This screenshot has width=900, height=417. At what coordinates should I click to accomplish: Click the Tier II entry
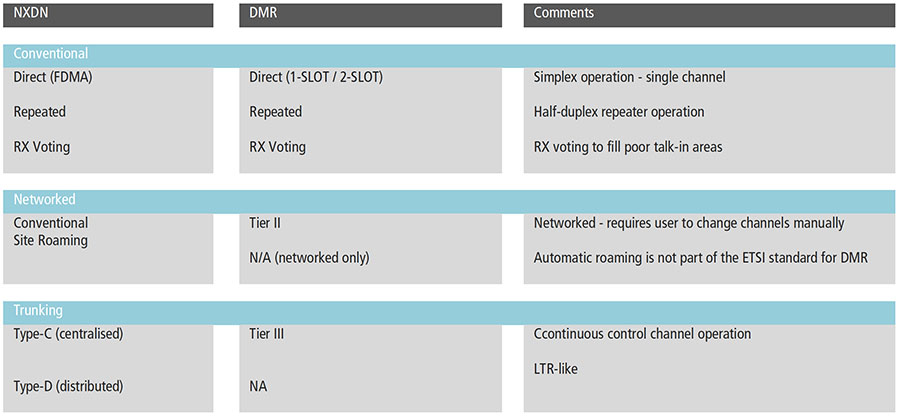coord(264,223)
